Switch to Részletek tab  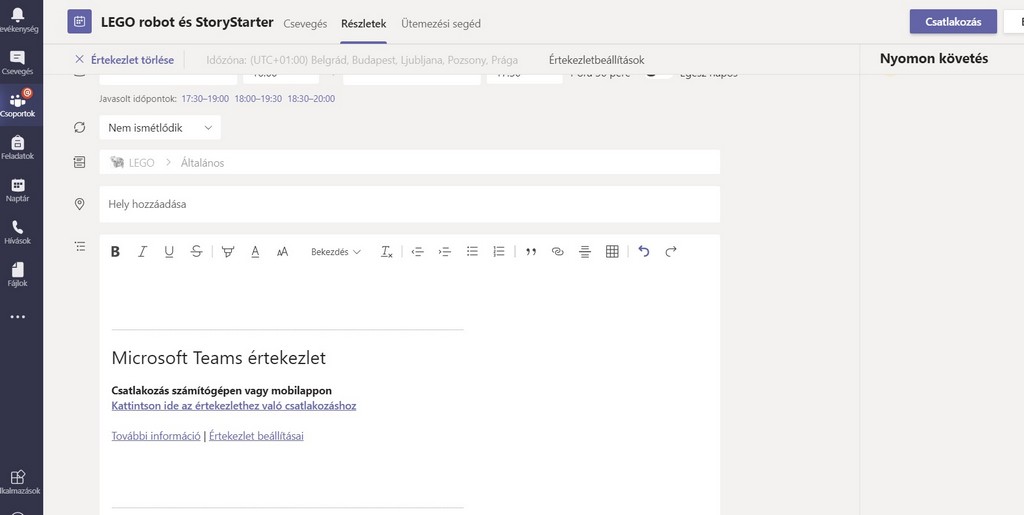coord(364,23)
